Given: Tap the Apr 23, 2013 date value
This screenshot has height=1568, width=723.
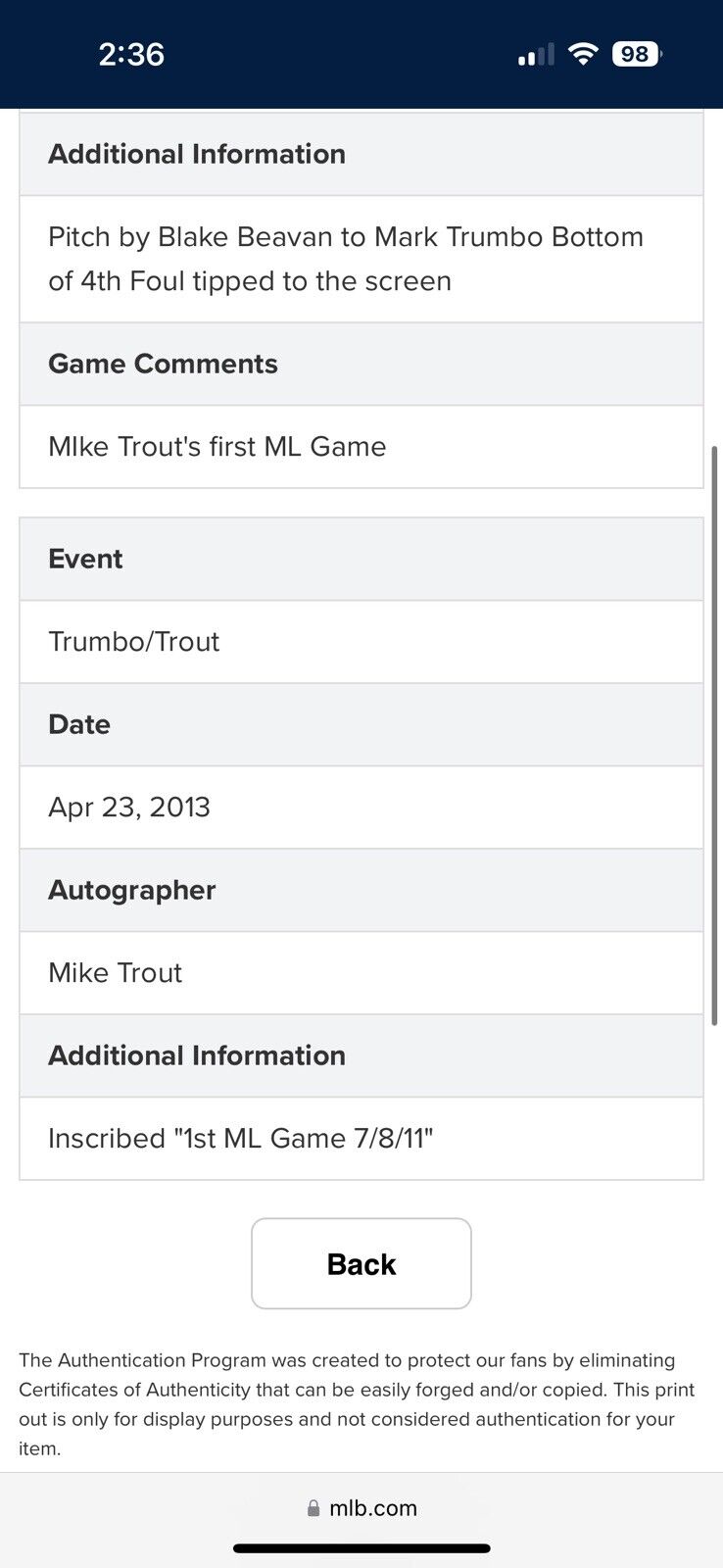Looking at the screenshot, I should click(129, 808).
